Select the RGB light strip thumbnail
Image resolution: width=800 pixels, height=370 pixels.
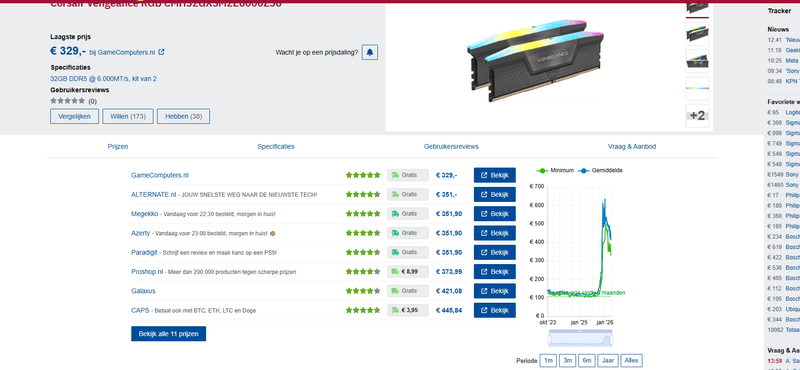pos(697,88)
